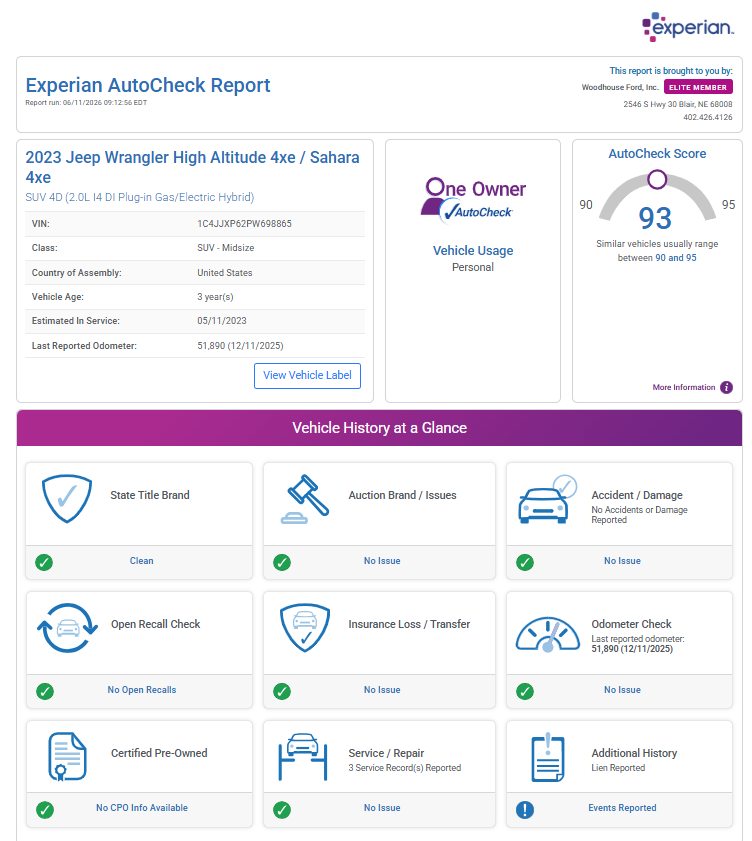
Task: Click the AutoCheck Score gauge marker
Action: (x=657, y=180)
